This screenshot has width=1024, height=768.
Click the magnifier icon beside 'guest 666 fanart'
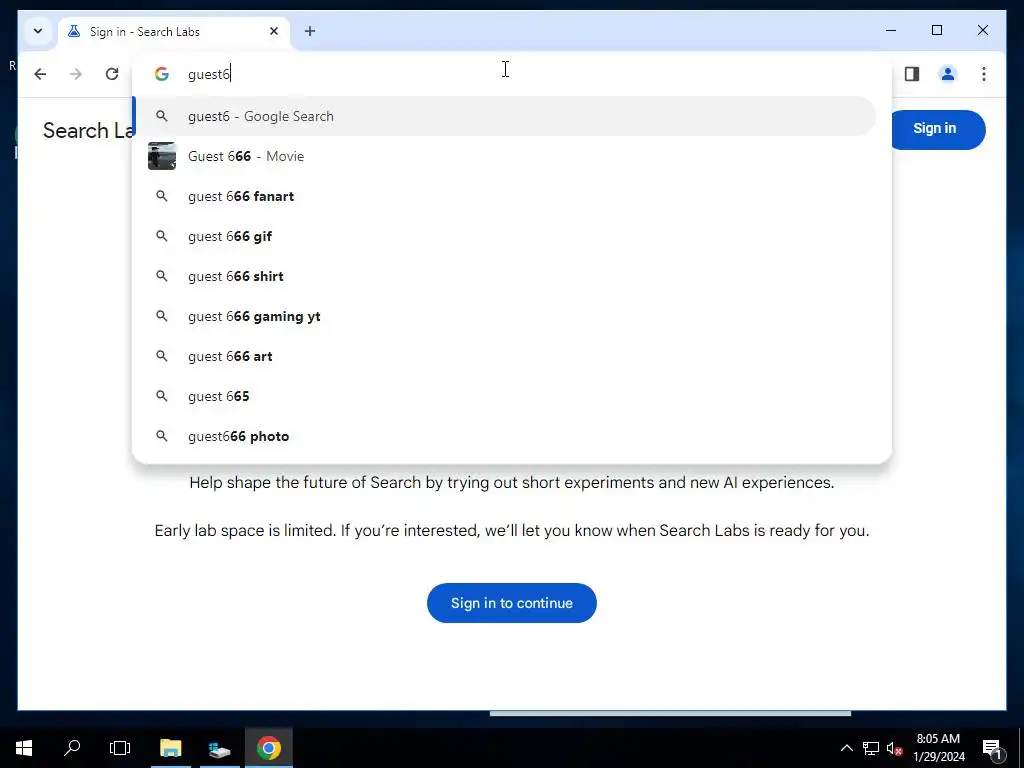click(x=161, y=196)
